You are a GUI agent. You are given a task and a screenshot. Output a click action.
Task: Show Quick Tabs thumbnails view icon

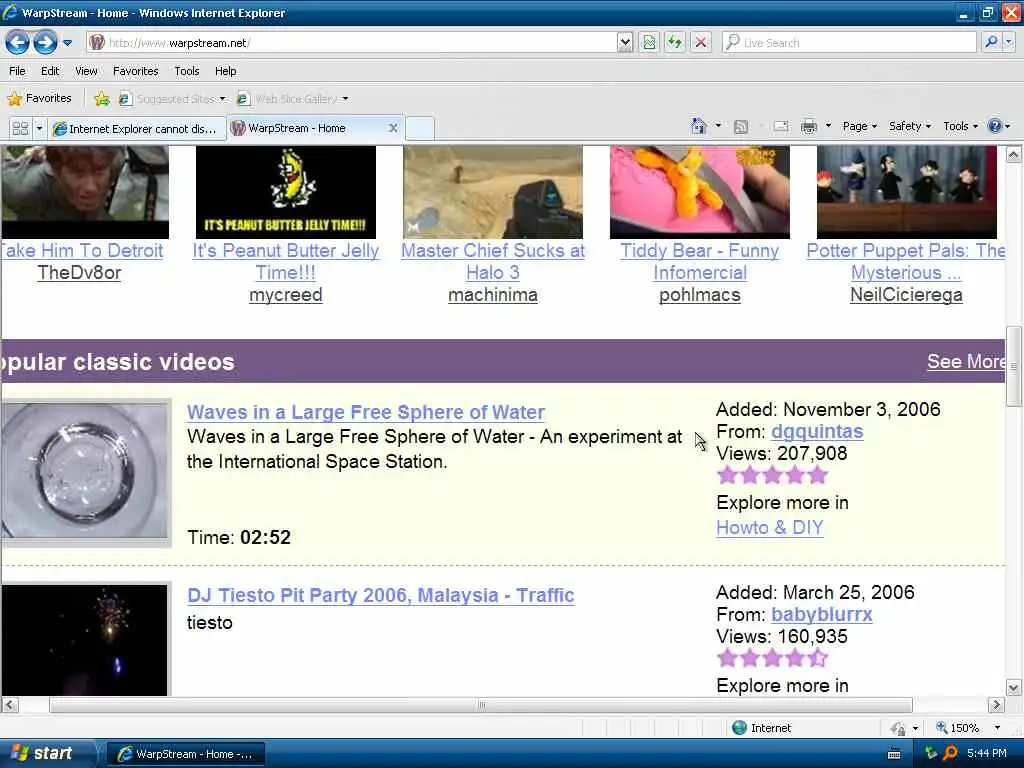(x=20, y=129)
